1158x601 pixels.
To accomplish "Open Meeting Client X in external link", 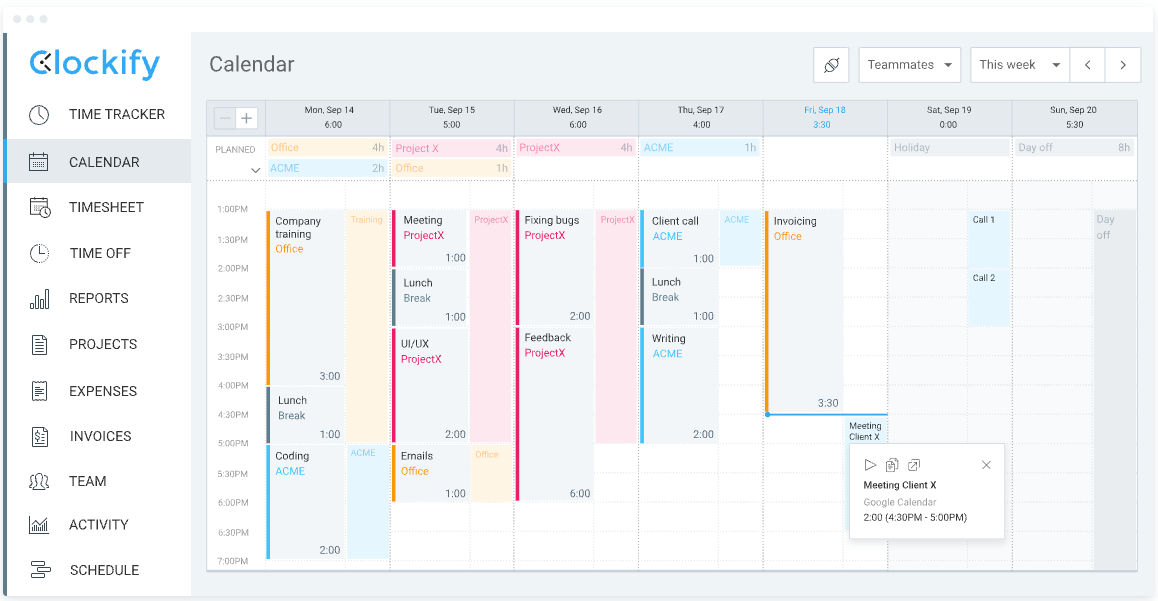I will 914,465.
